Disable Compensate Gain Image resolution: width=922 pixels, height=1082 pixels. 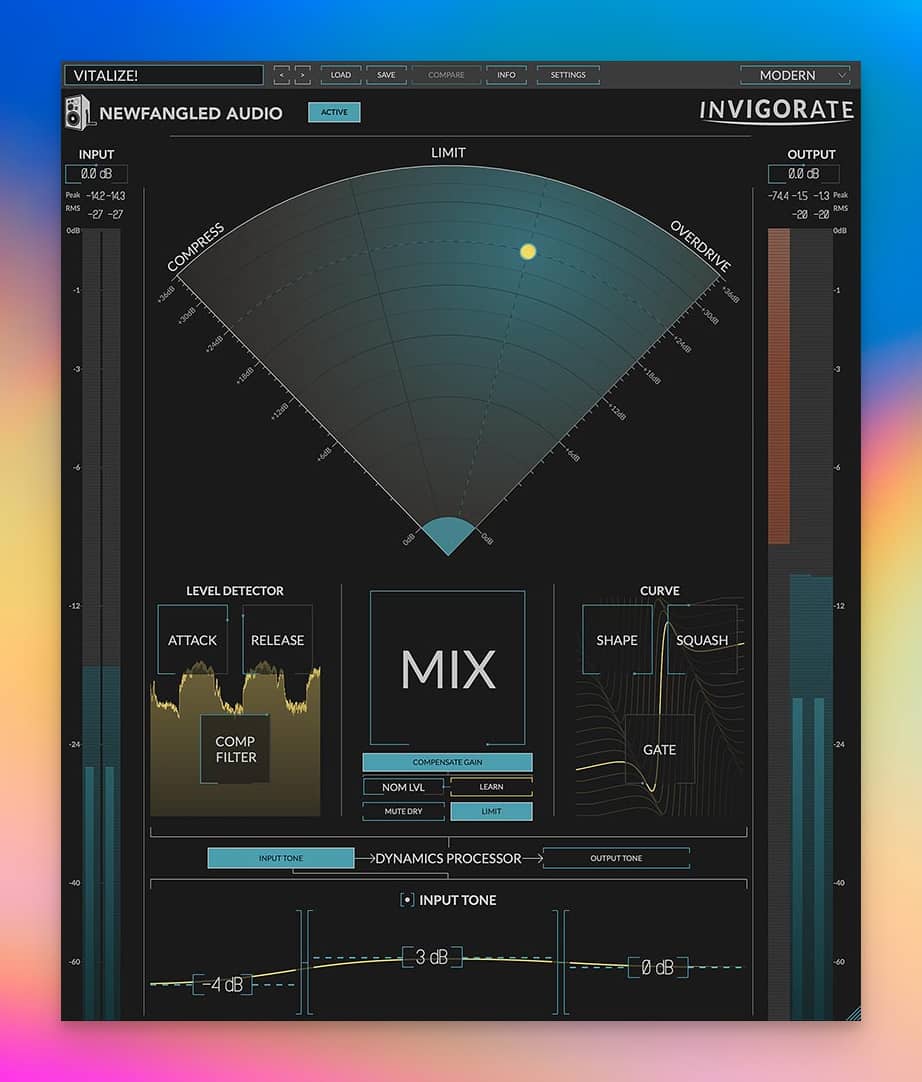(x=447, y=763)
